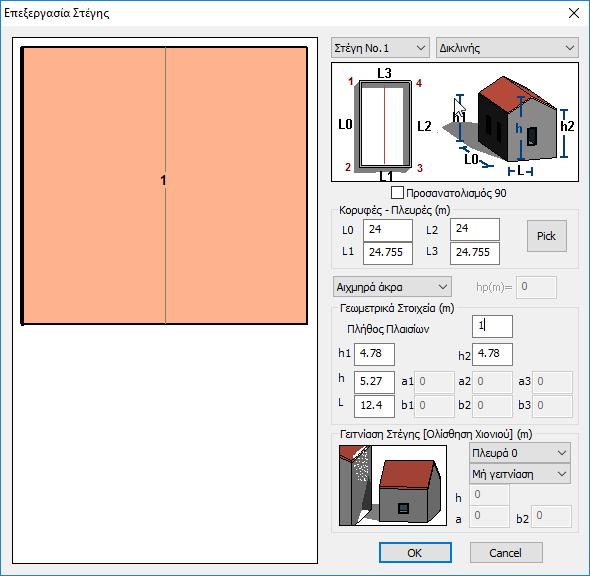Image resolution: width=590 pixels, height=576 pixels.
Task: Click the h ridge height field 5.27
Action: [374, 382]
